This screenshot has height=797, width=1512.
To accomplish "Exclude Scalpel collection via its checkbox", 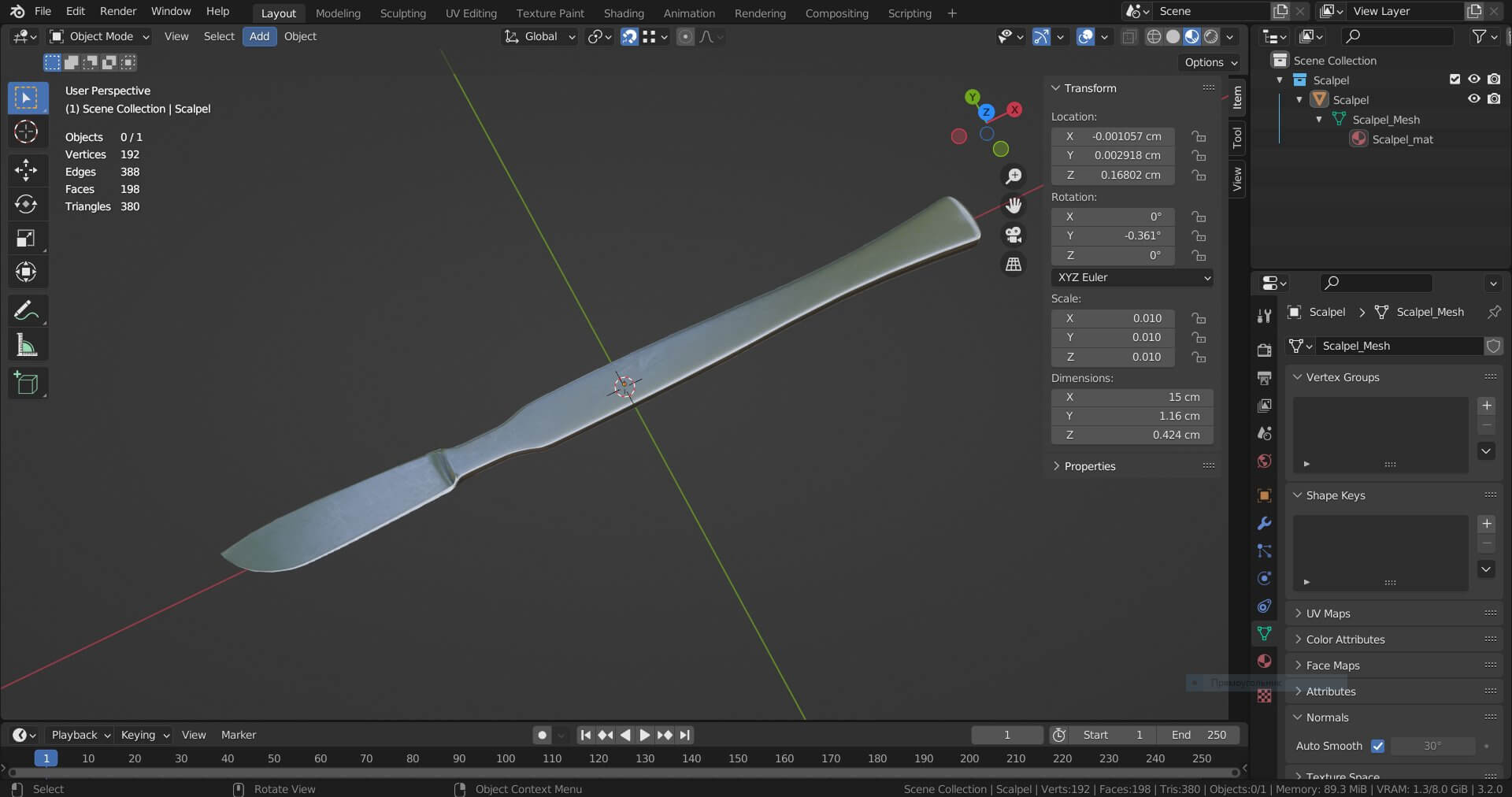I will pyautogui.click(x=1455, y=80).
